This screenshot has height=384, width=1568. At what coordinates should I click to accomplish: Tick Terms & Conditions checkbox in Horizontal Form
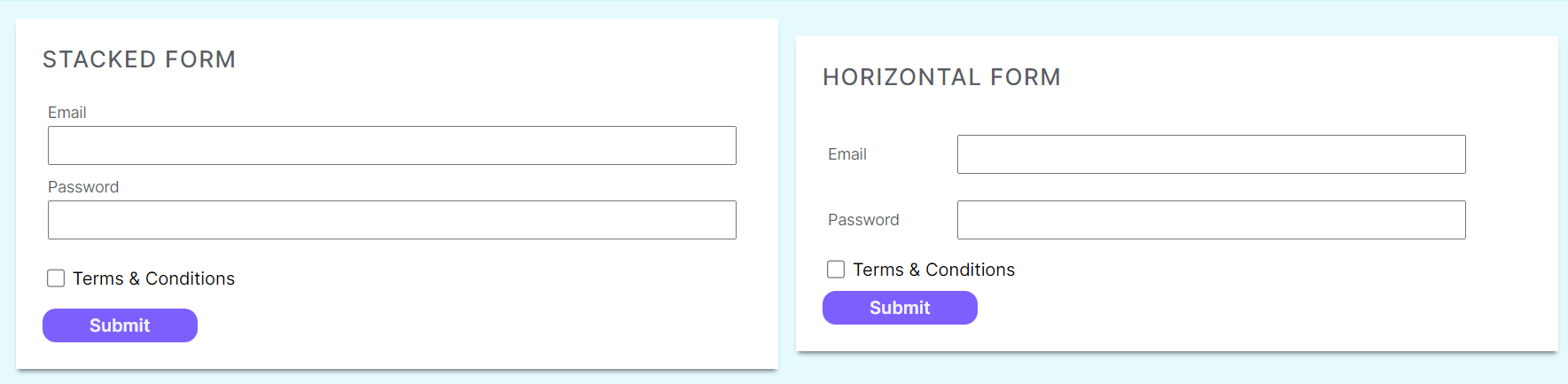[x=836, y=270]
